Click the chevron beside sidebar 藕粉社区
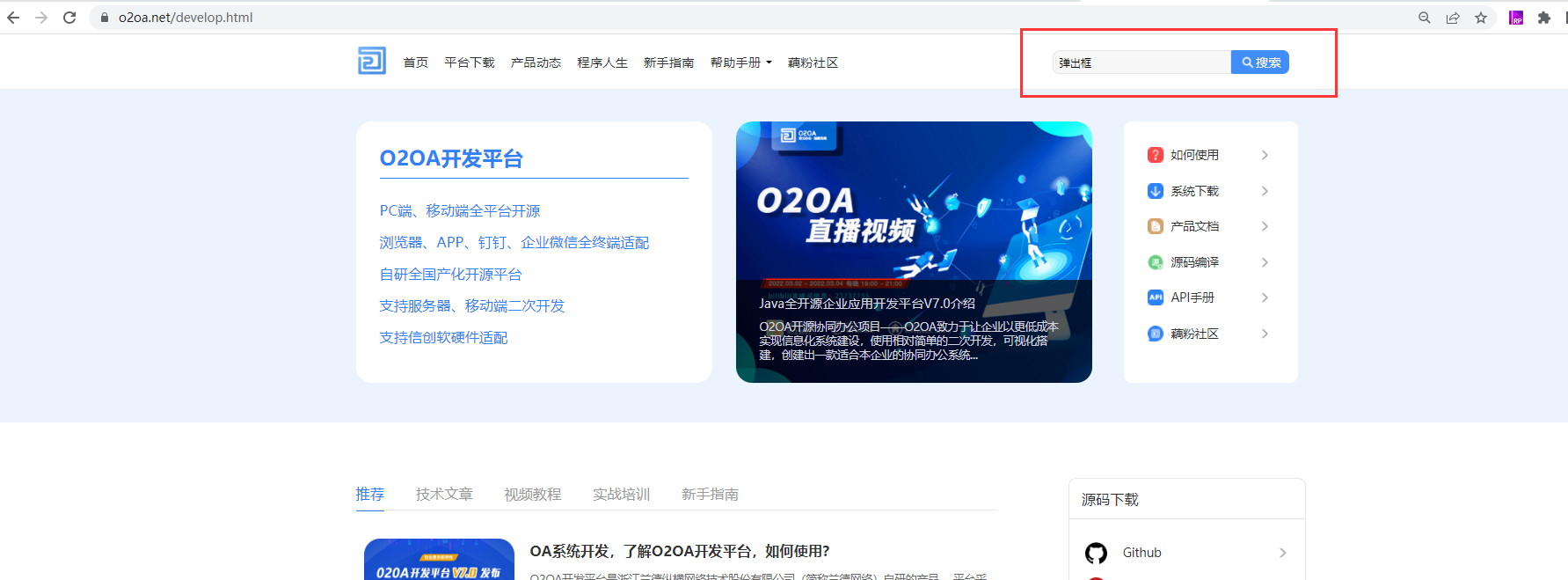The width and height of the screenshot is (1568, 580). (1265, 334)
